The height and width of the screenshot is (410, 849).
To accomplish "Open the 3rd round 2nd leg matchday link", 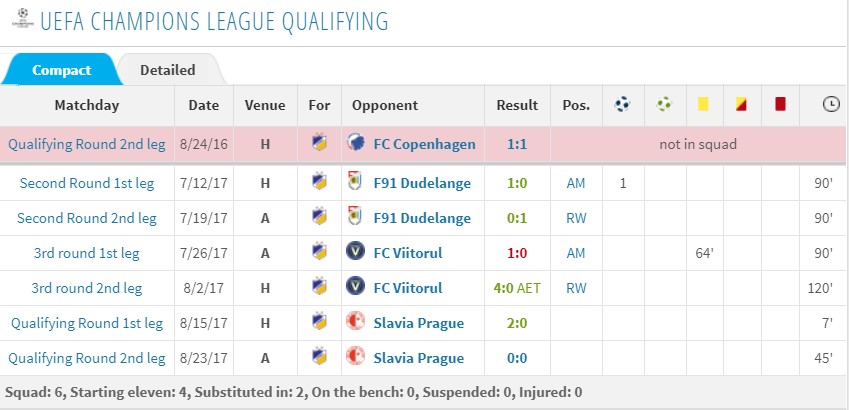I will 87,288.
